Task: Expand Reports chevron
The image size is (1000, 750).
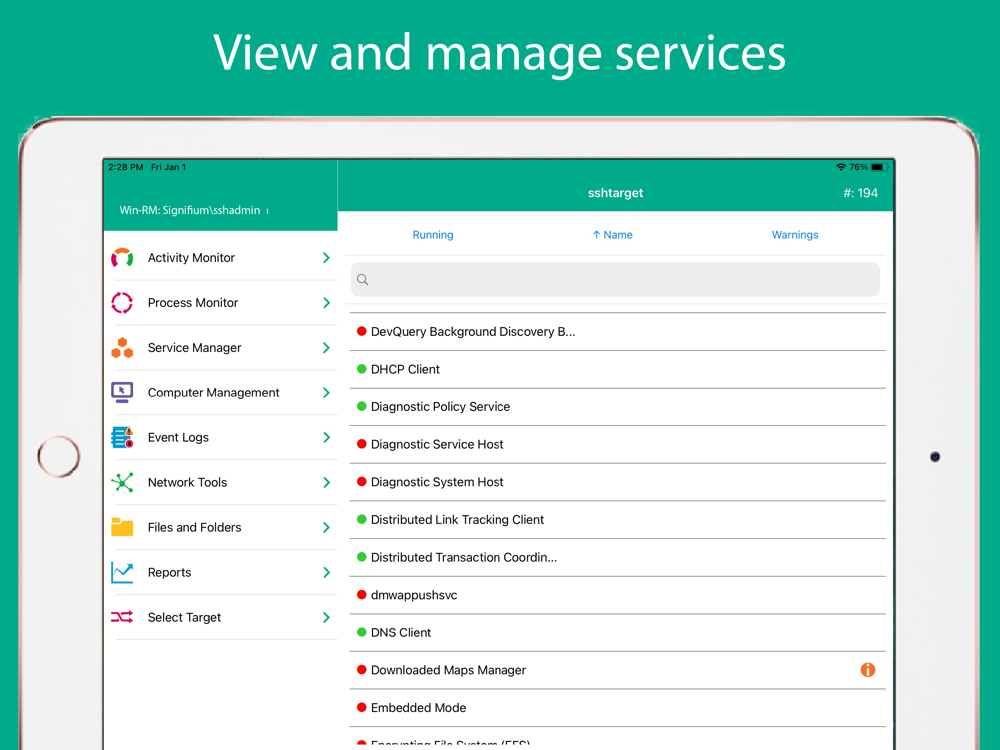Action: click(326, 572)
